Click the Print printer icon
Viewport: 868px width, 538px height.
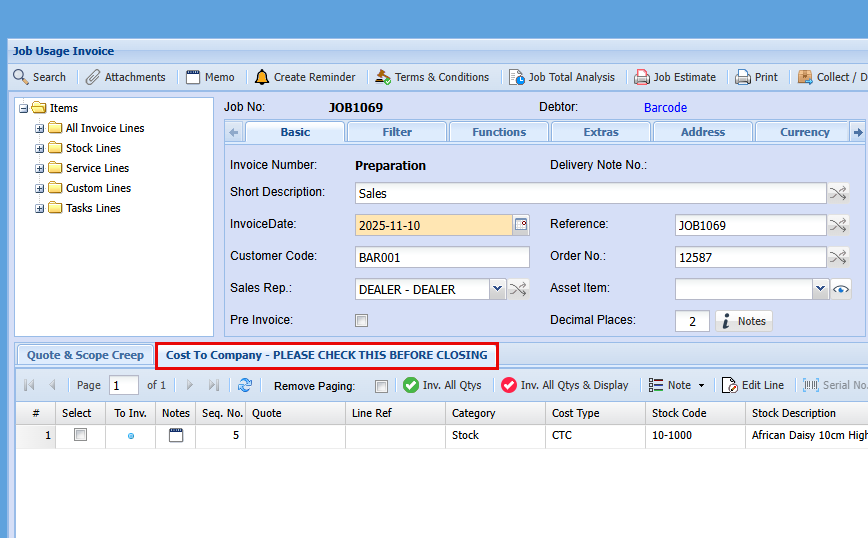(x=743, y=77)
